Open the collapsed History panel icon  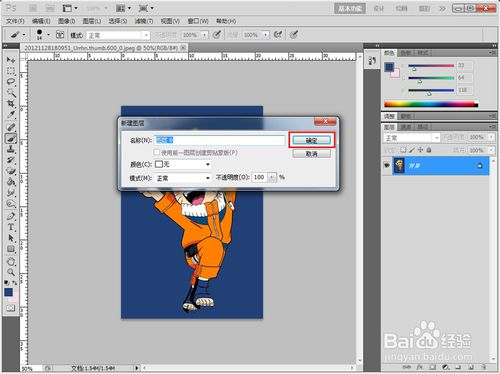[372, 61]
